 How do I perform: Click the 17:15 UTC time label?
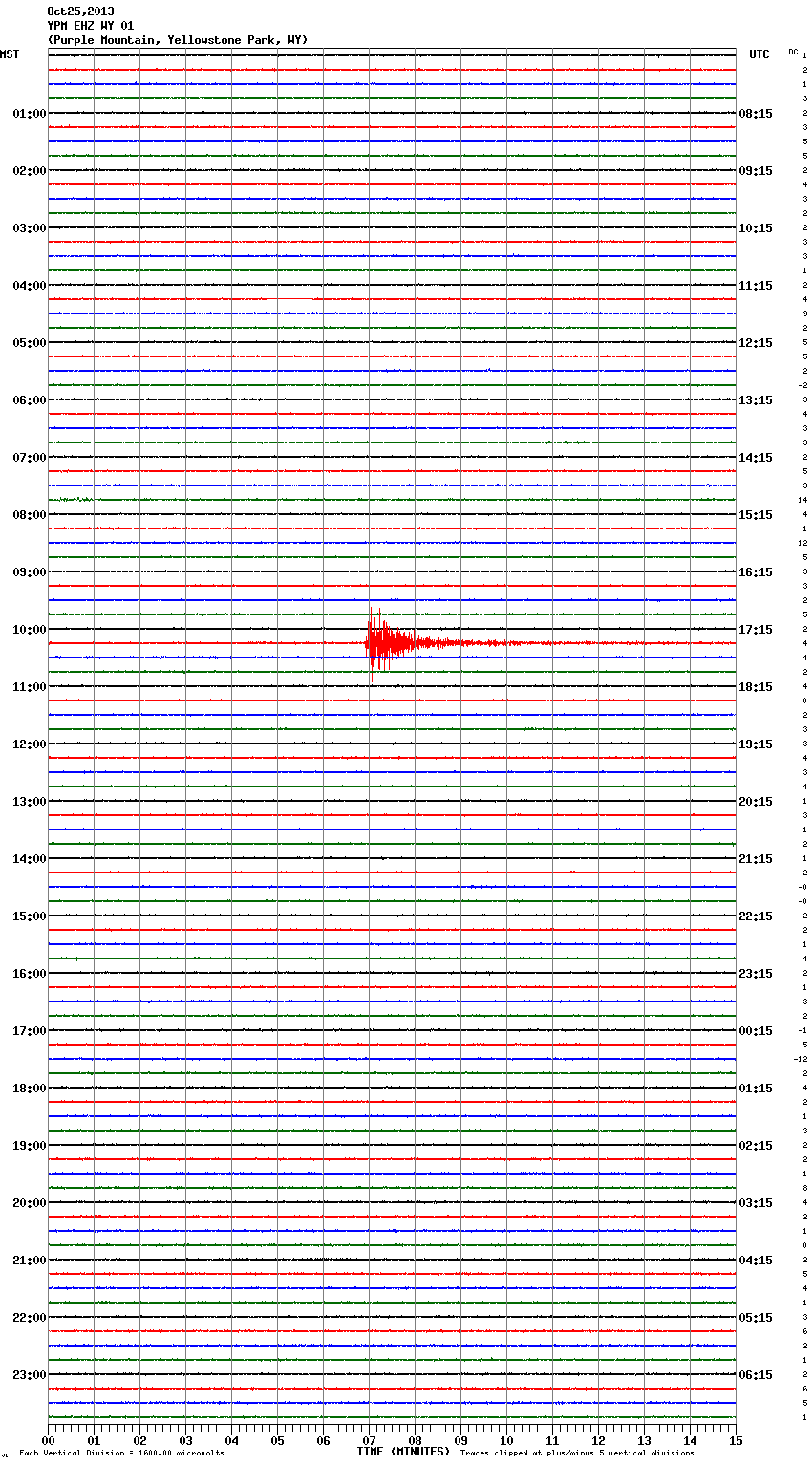coord(756,630)
